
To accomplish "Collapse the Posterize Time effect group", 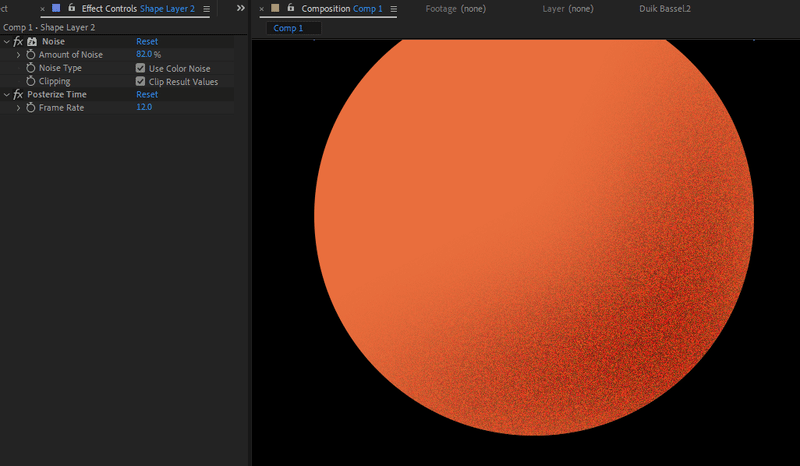I will [6, 95].
